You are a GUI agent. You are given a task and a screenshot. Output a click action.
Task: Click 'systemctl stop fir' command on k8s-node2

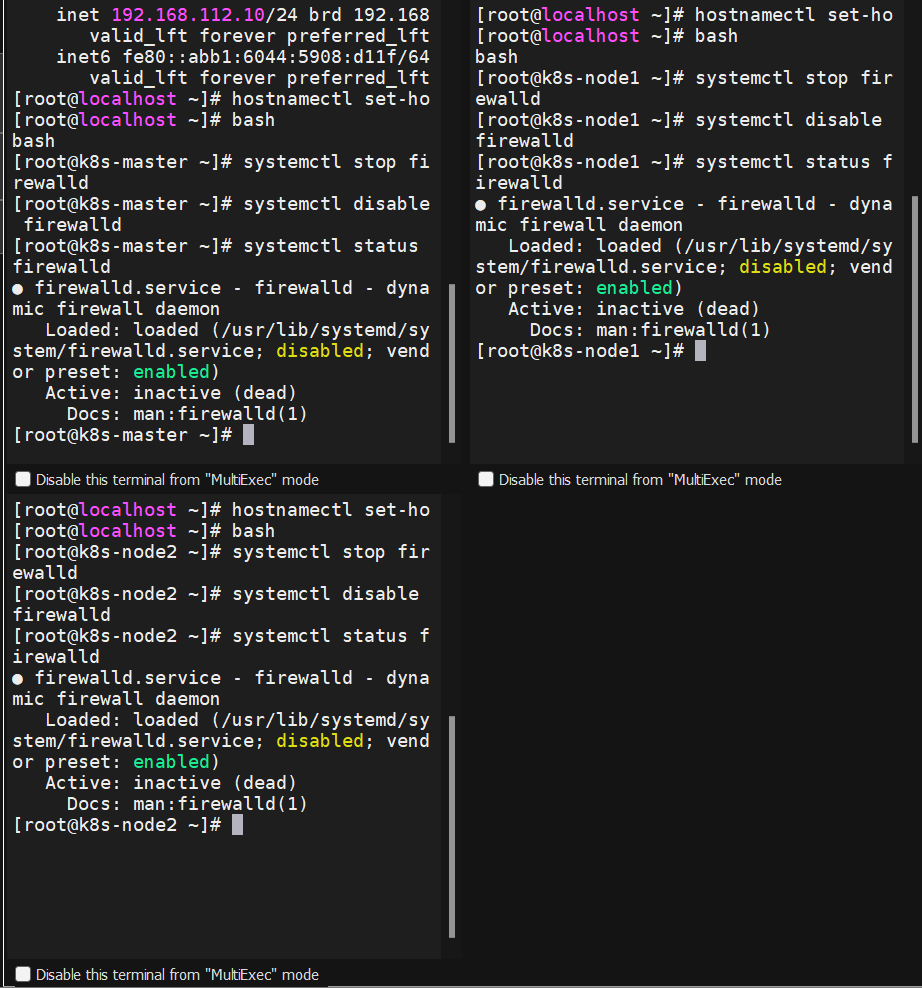coord(331,552)
